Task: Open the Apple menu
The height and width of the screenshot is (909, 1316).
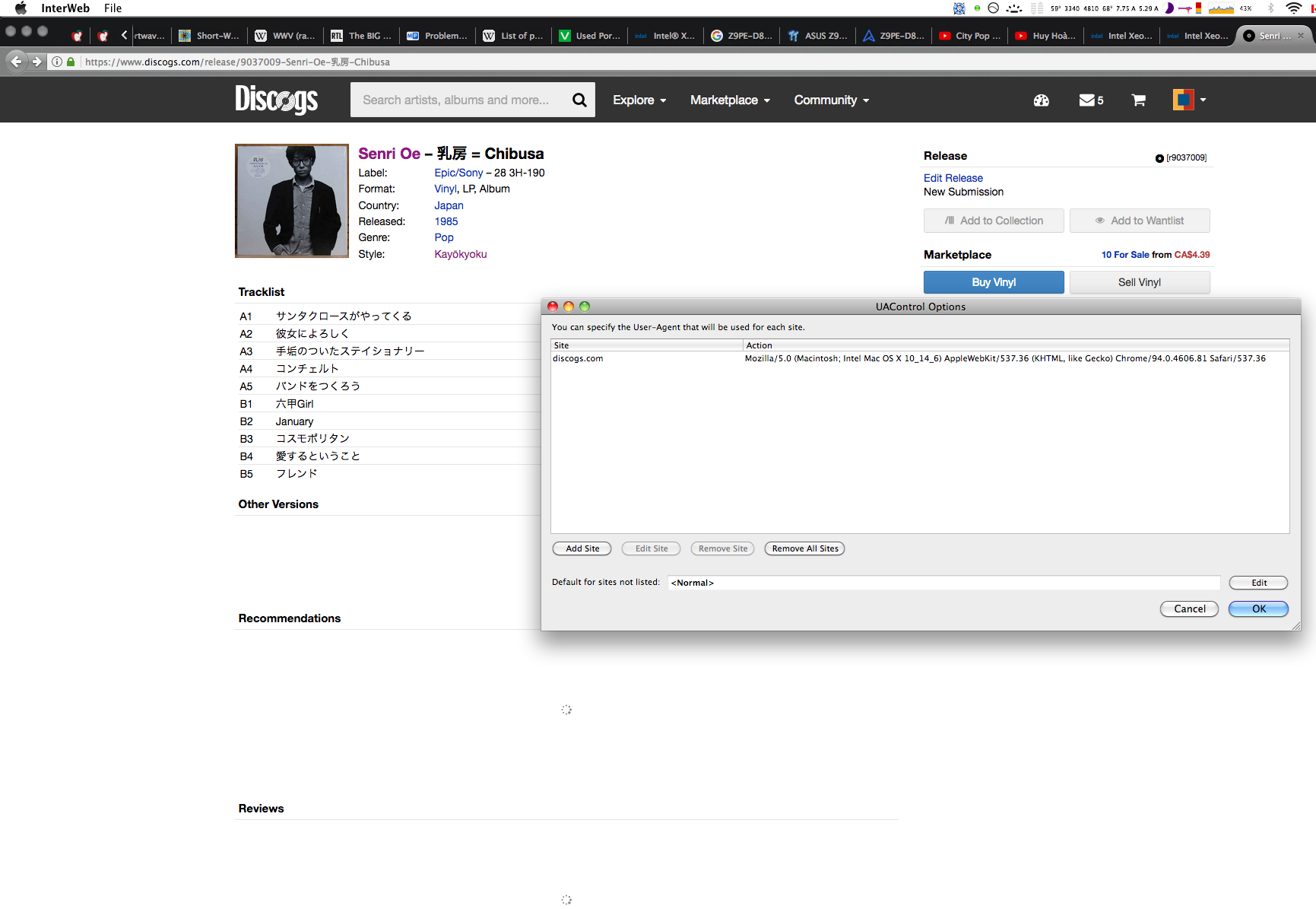Action: [x=21, y=8]
